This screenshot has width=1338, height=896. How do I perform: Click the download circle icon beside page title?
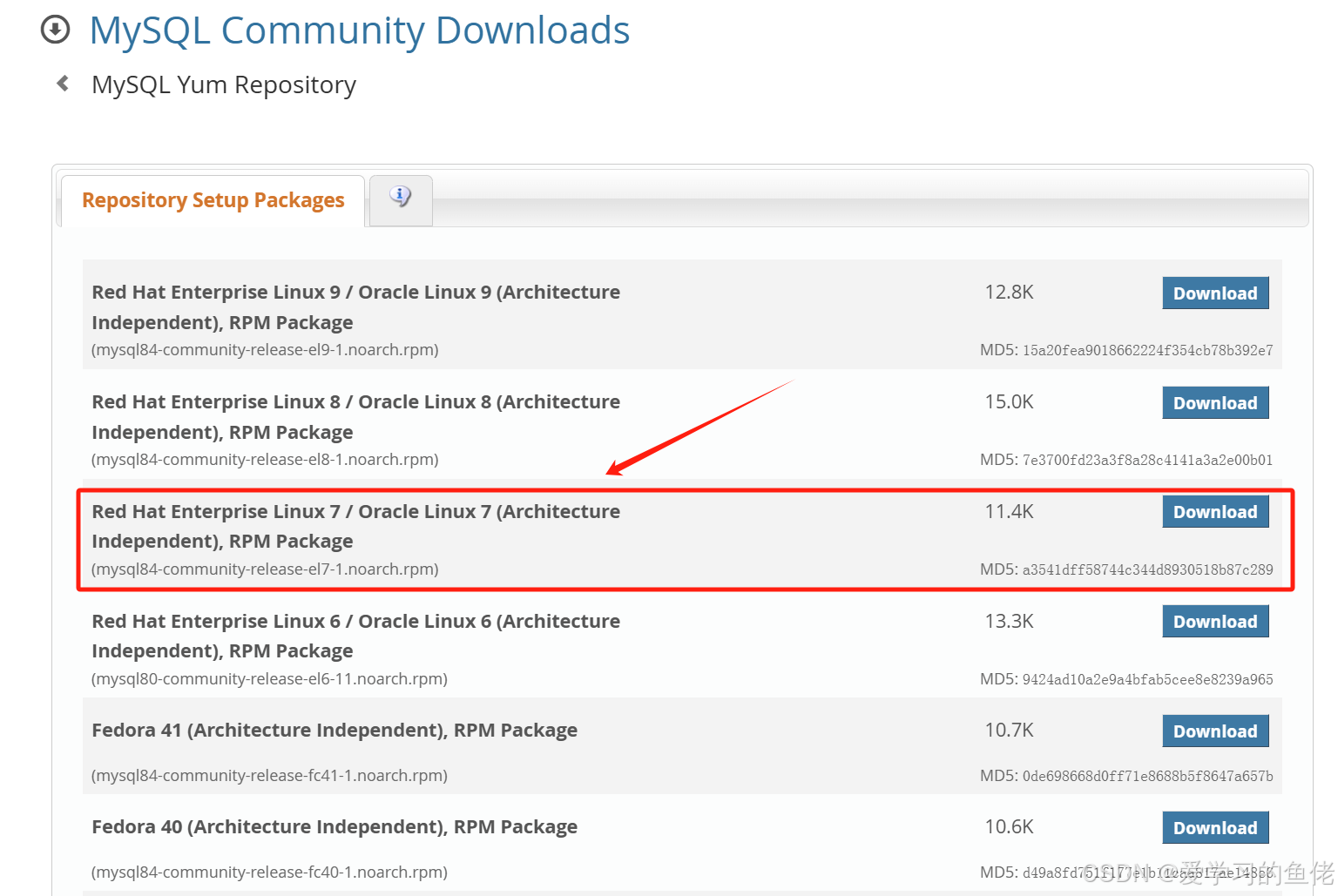[x=55, y=30]
